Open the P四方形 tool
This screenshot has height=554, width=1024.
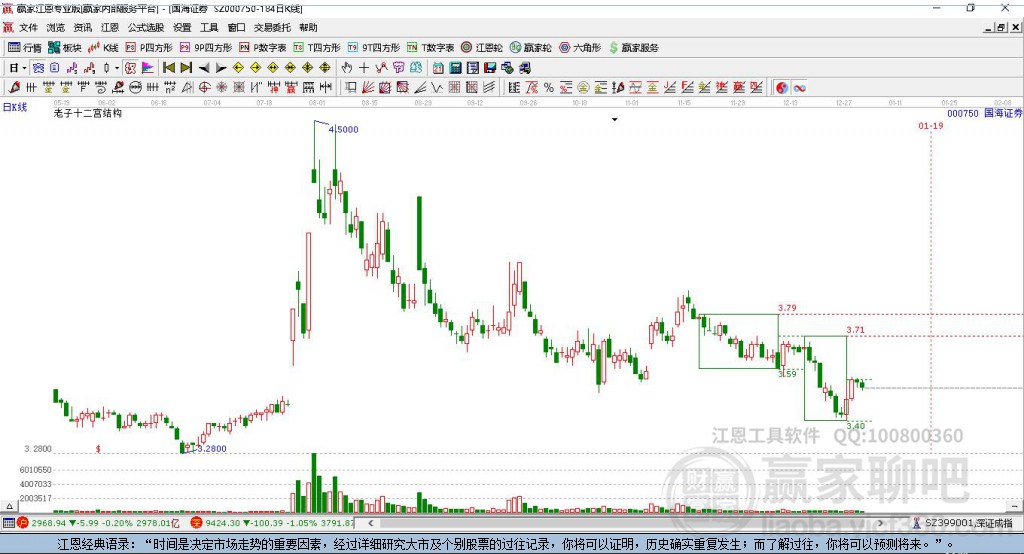click(x=149, y=48)
